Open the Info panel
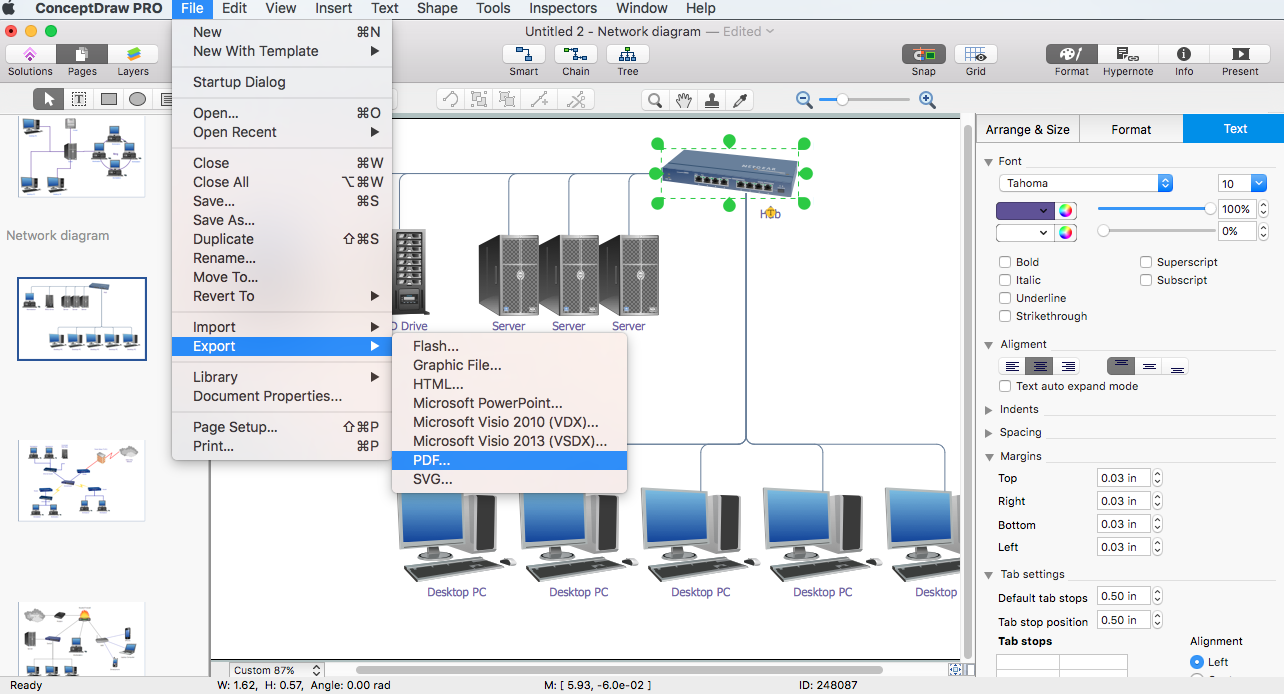The width and height of the screenshot is (1284, 694). coord(1183,54)
